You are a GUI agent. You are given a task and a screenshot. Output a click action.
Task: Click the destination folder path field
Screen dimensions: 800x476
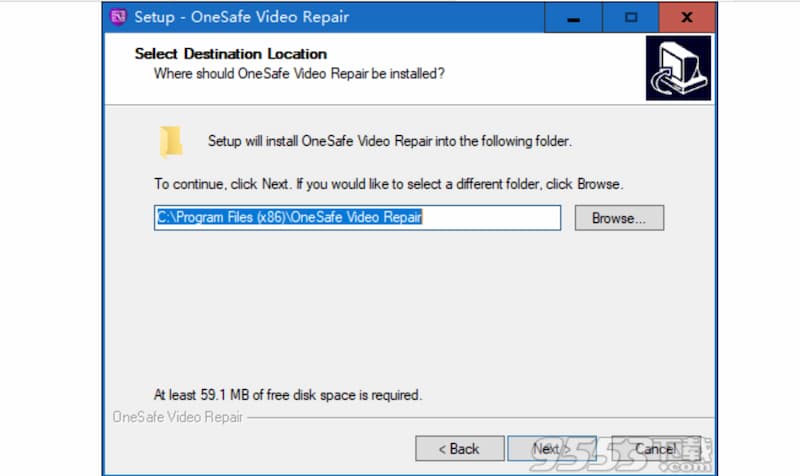click(357, 218)
